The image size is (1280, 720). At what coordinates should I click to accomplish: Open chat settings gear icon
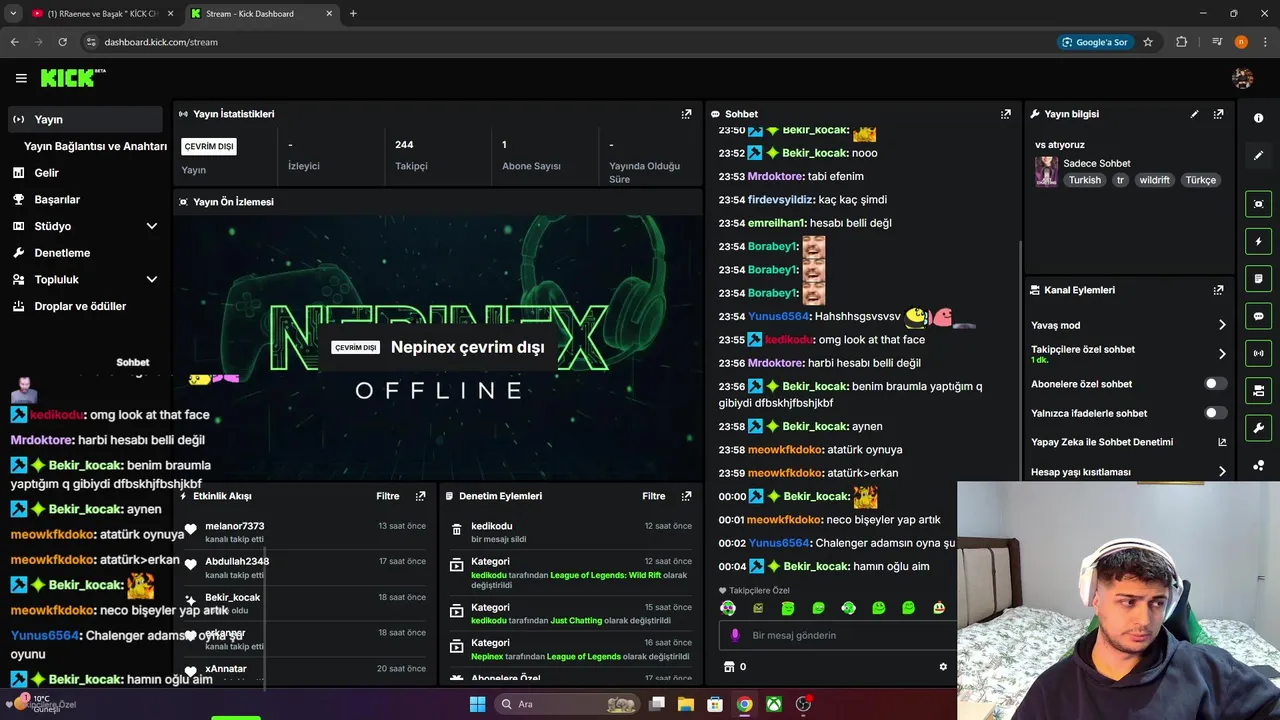pos(942,667)
